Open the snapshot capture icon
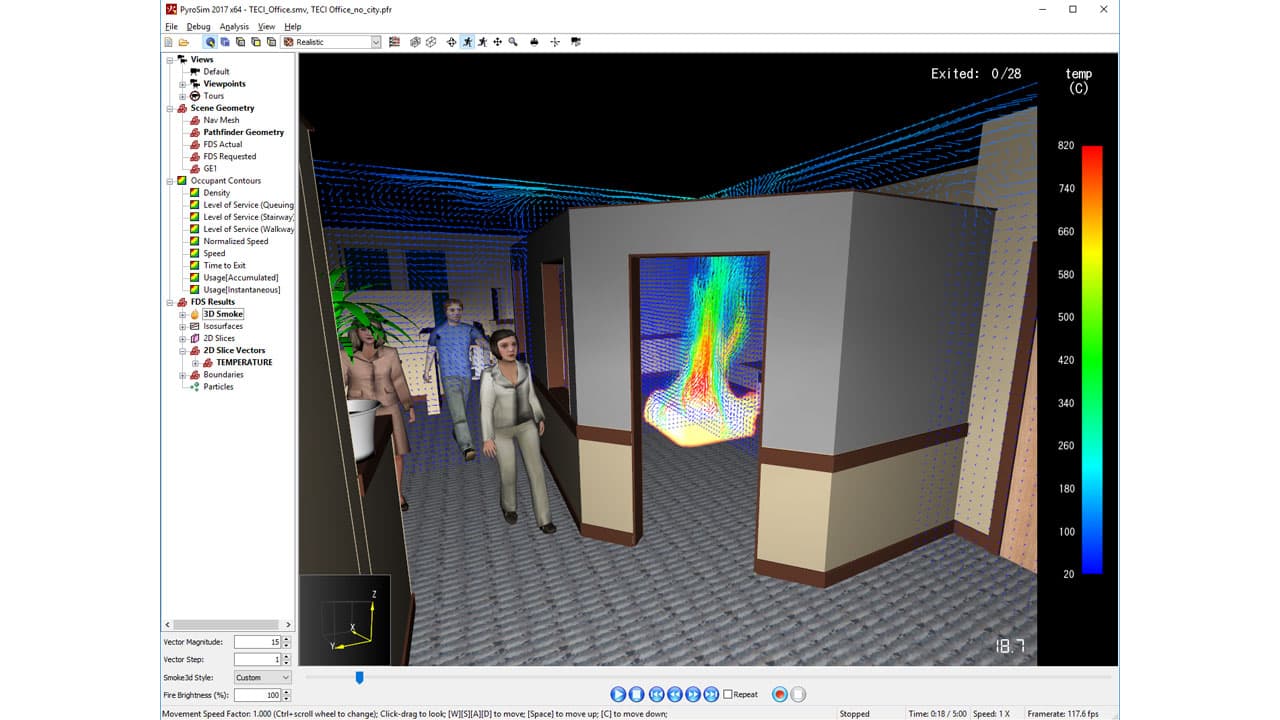 point(533,41)
